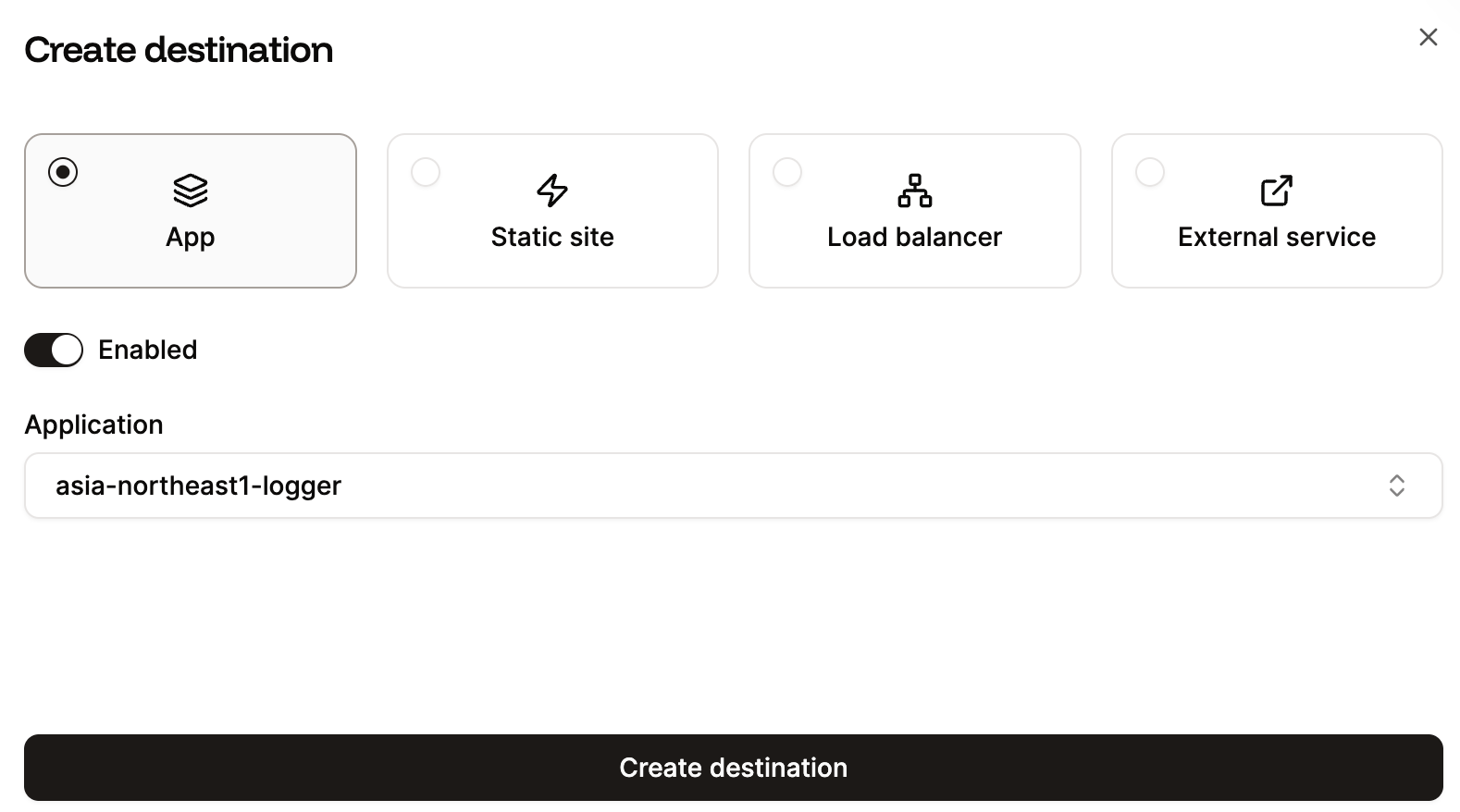Click the Load balancer network hierarchy icon
The height and width of the screenshot is (812, 1460).
point(914,191)
